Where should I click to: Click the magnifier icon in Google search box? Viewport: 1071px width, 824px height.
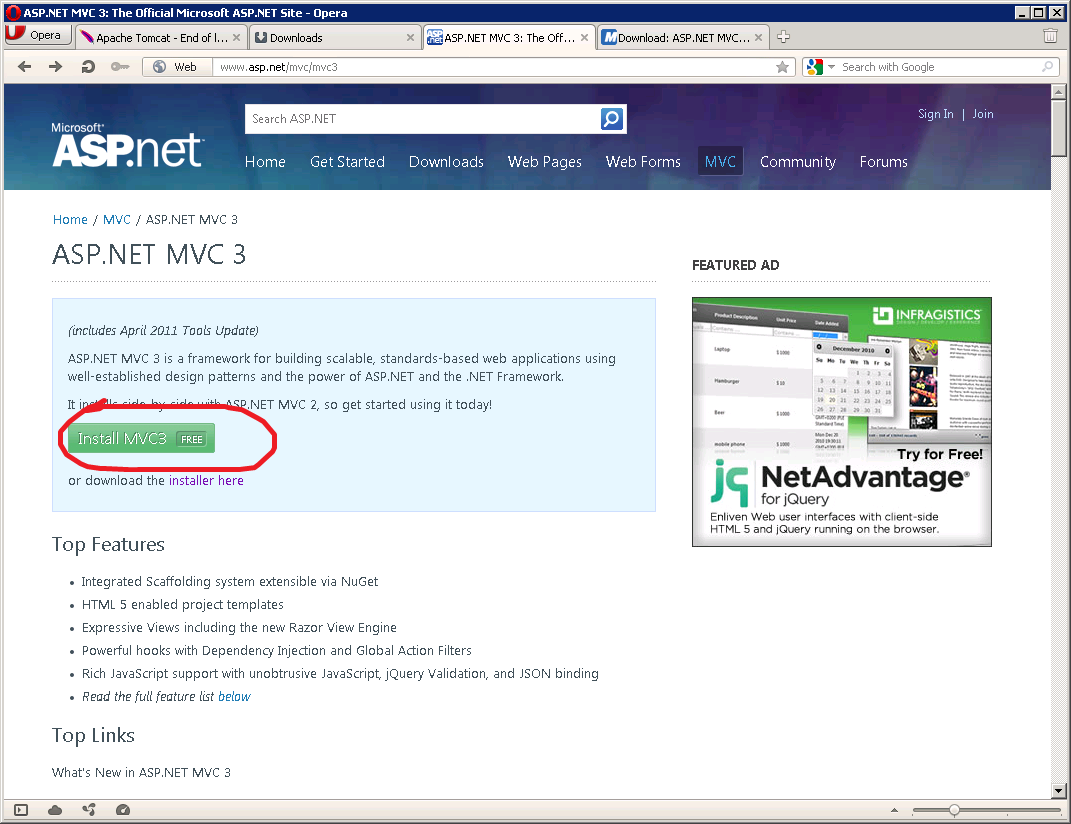tap(1047, 67)
